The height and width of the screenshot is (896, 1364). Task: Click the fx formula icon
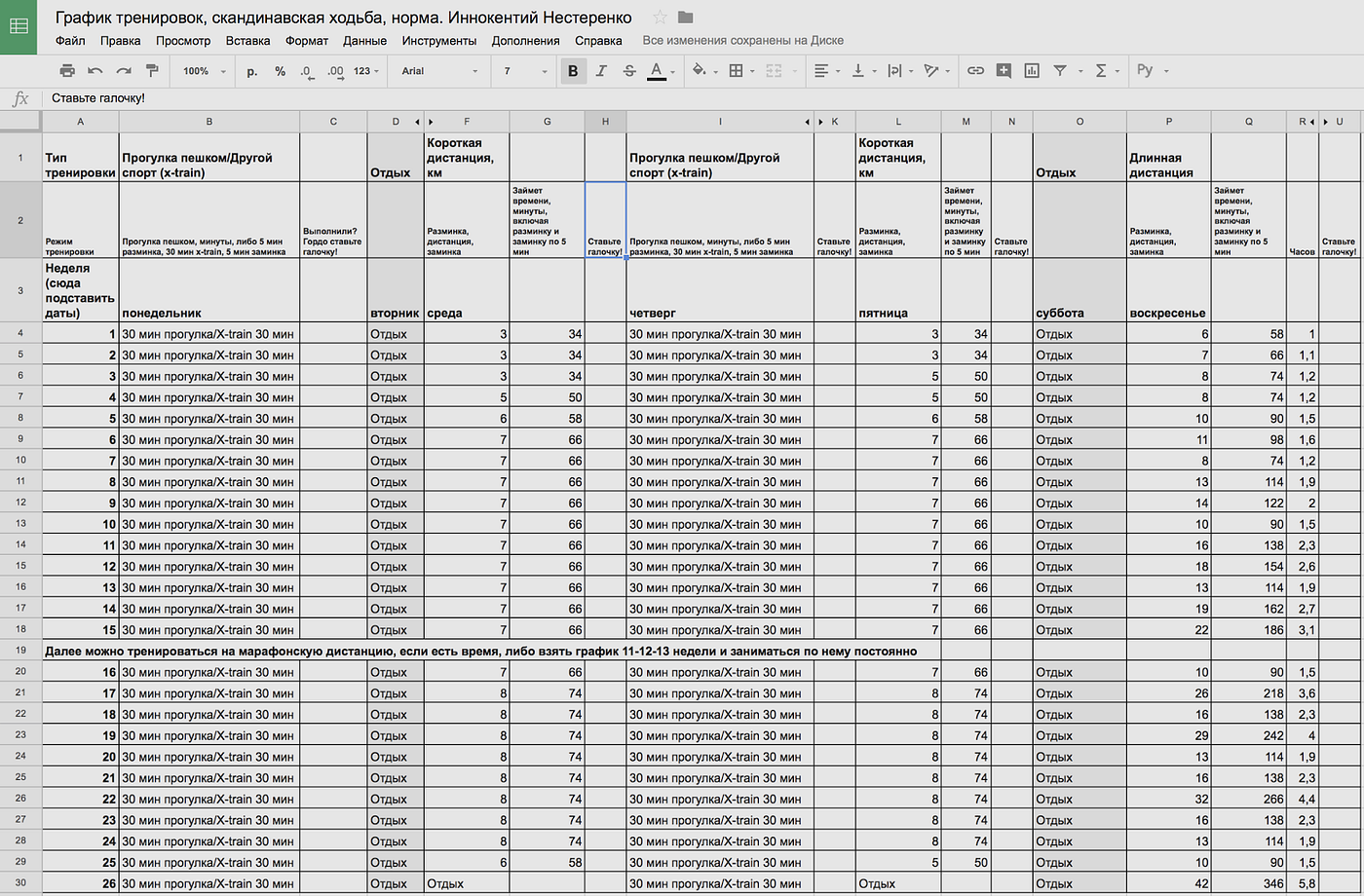(19, 98)
